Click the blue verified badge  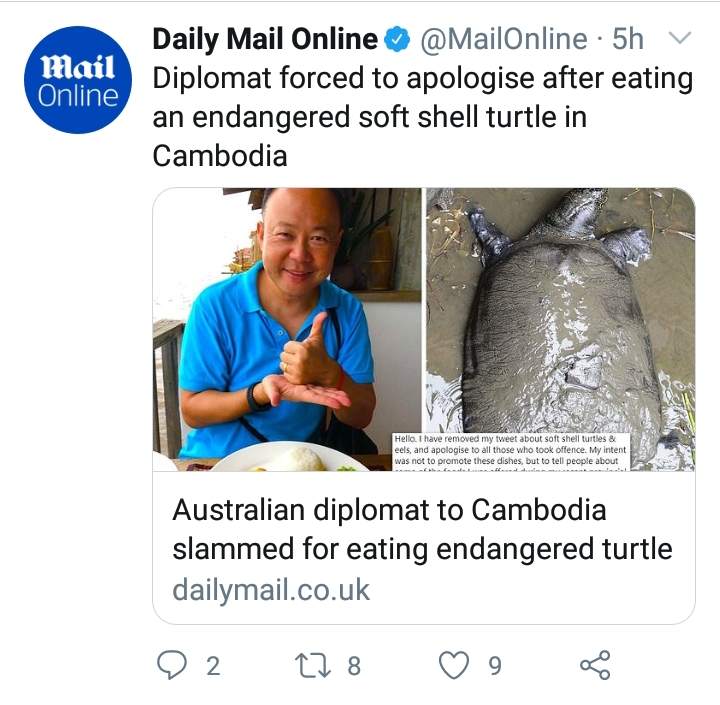point(397,39)
